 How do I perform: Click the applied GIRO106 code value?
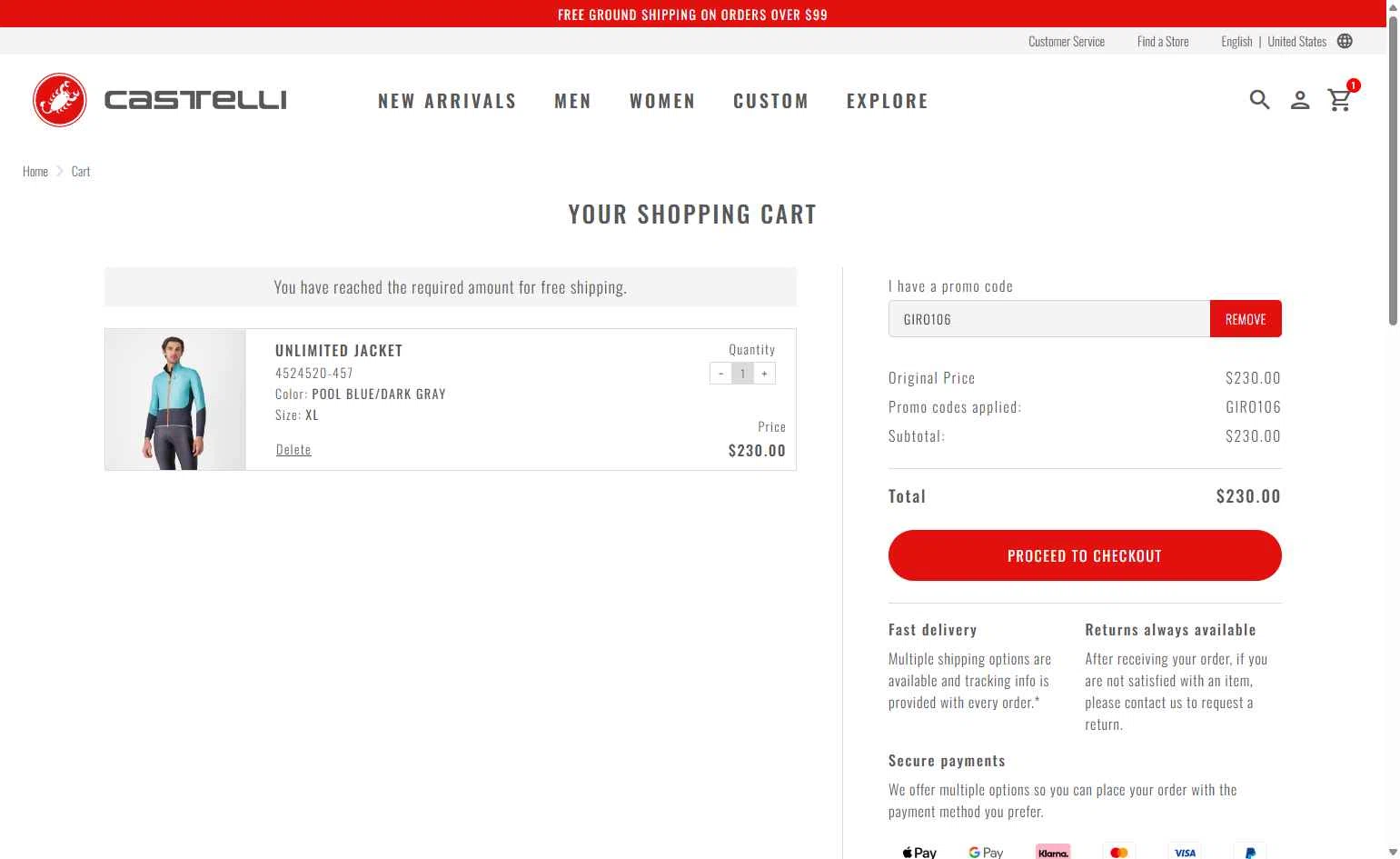pos(1253,407)
